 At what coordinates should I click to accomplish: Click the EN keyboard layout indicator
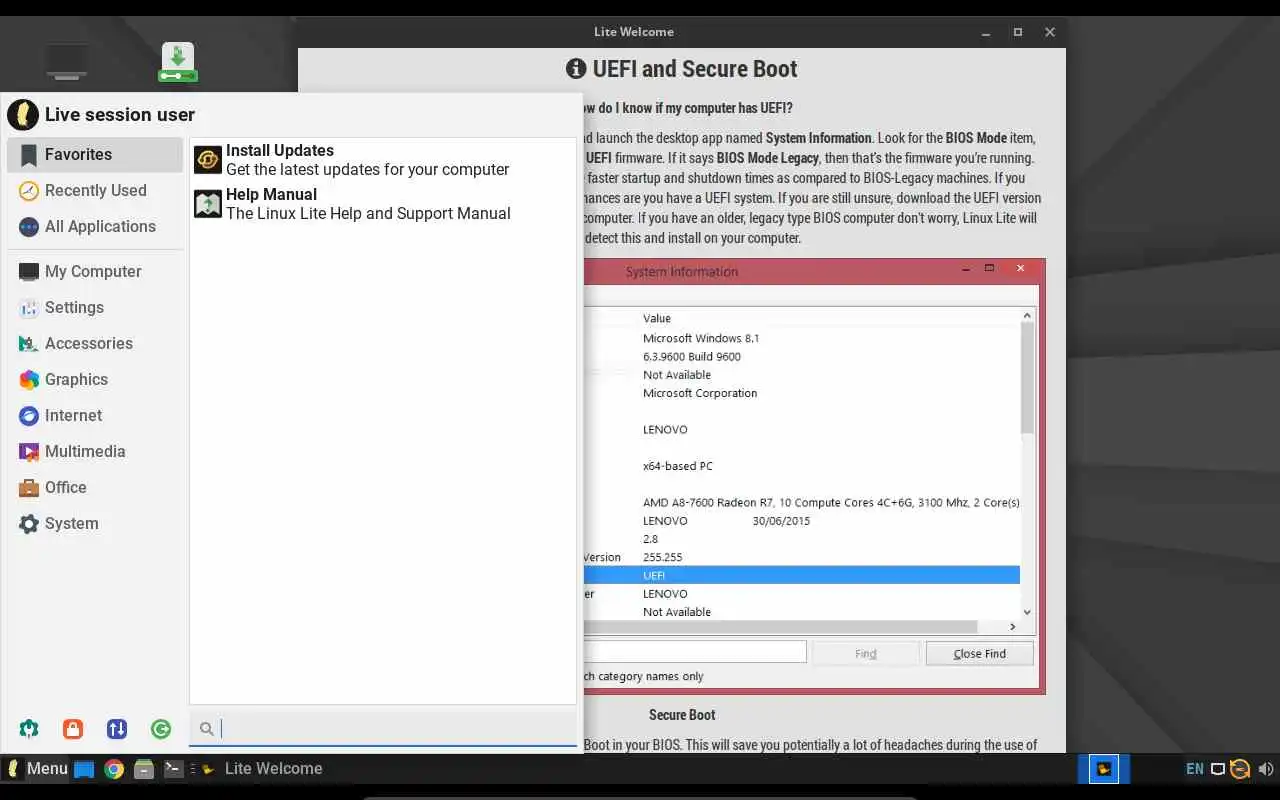coord(1195,769)
